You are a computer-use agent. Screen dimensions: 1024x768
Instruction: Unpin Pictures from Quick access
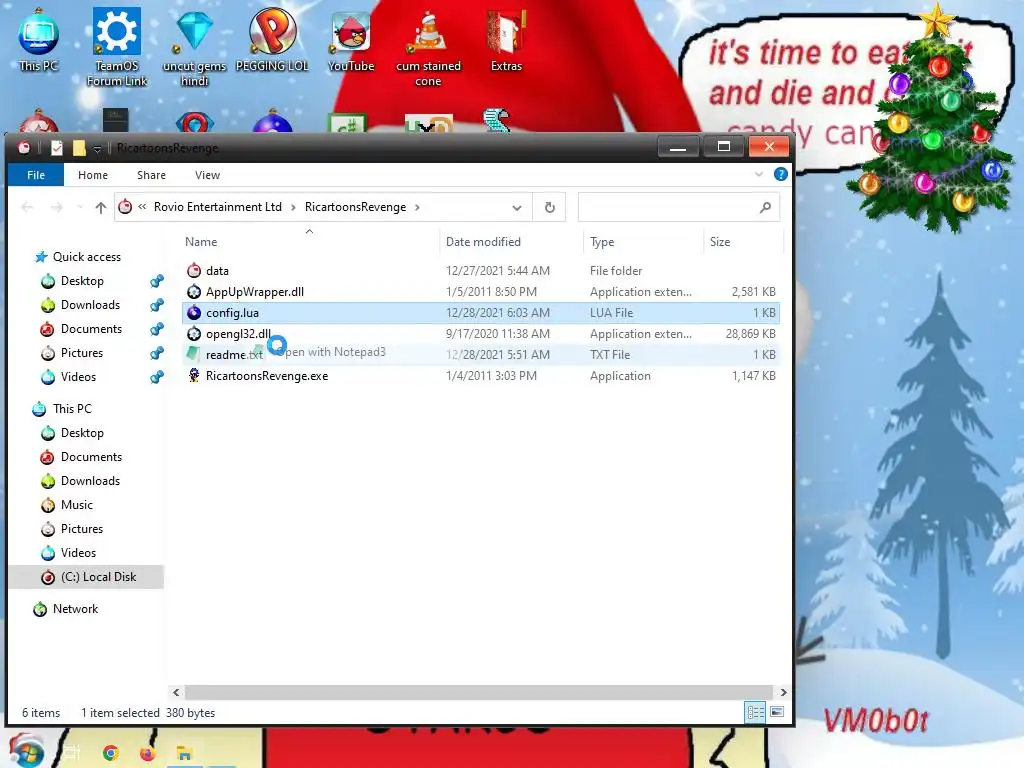pyautogui.click(x=157, y=353)
